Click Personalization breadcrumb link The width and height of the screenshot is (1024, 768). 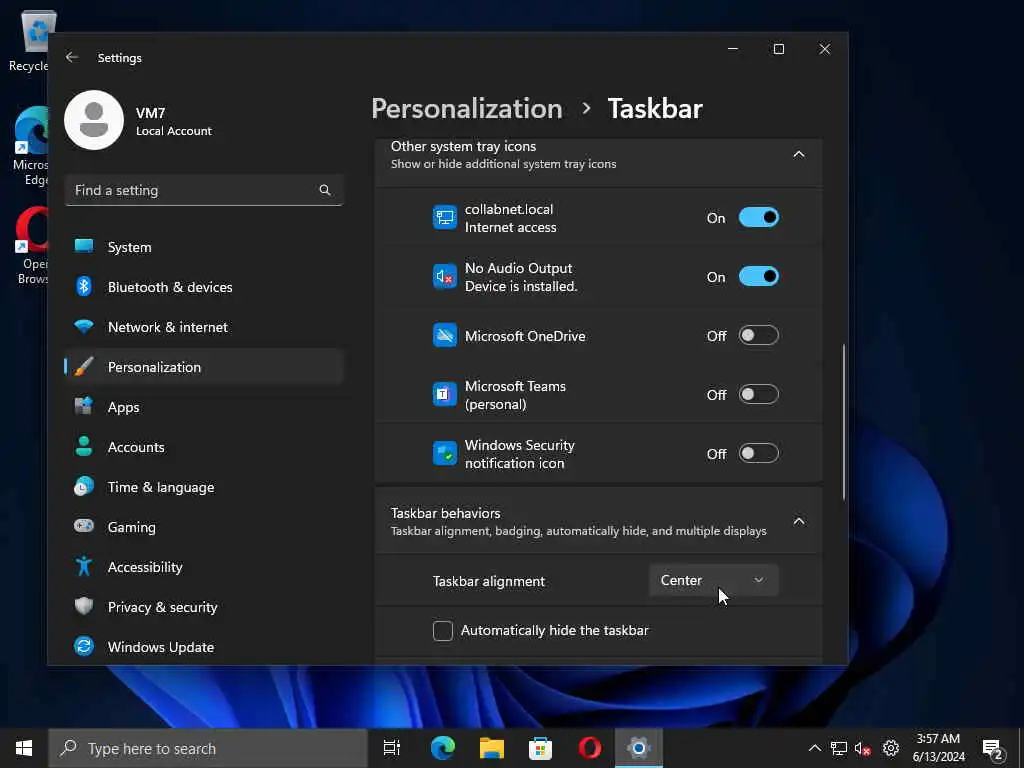[467, 108]
